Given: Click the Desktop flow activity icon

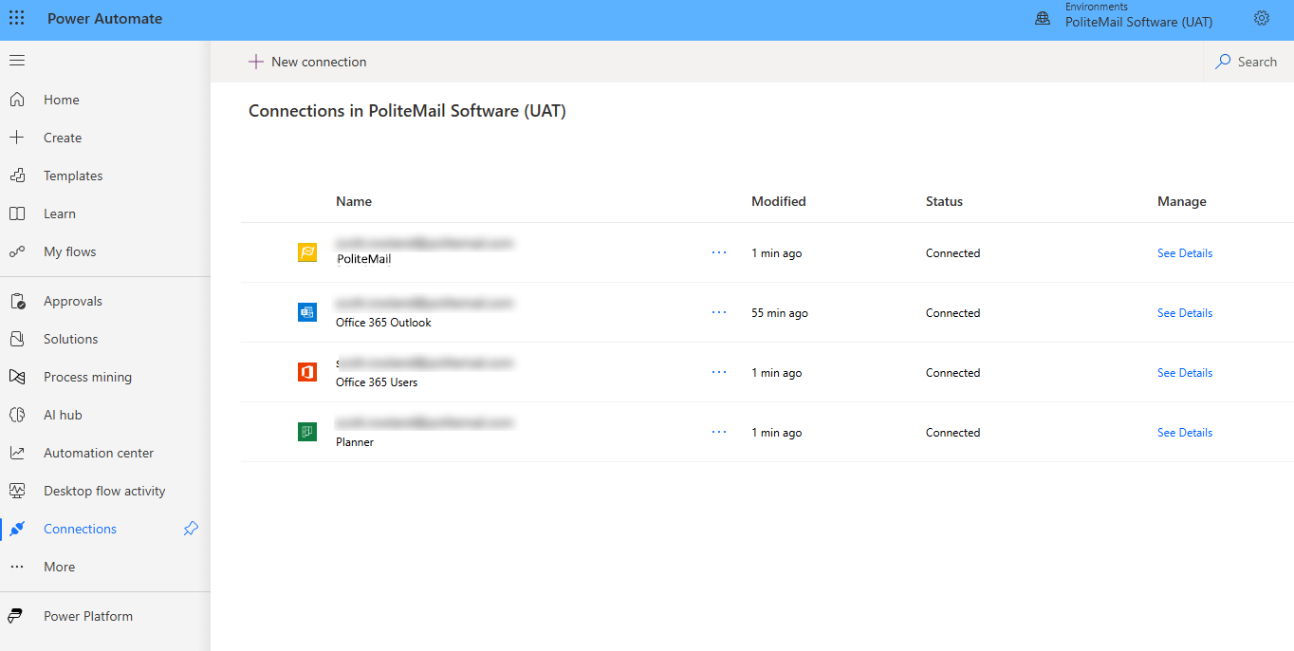Looking at the screenshot, I should 17,491.
